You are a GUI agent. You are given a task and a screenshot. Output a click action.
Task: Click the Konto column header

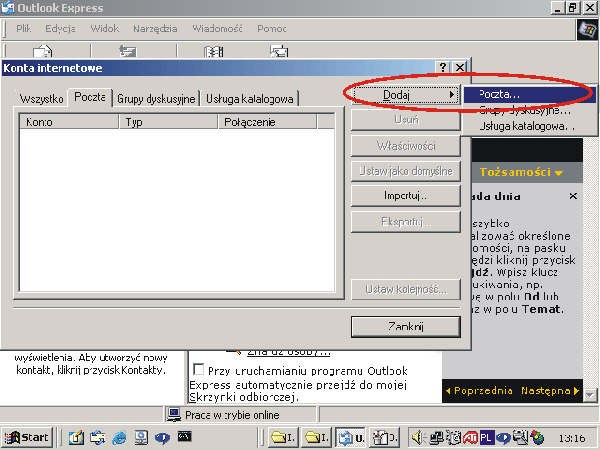[x=68, y=122]
